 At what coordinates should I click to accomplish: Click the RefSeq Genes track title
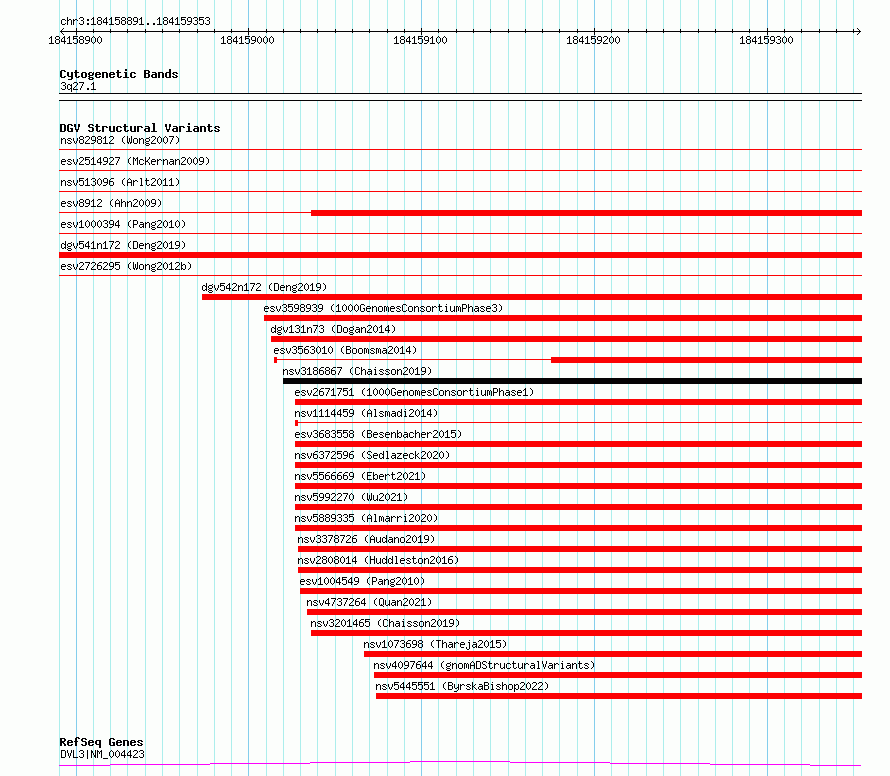pyautogui.click(x=101, y=742)
